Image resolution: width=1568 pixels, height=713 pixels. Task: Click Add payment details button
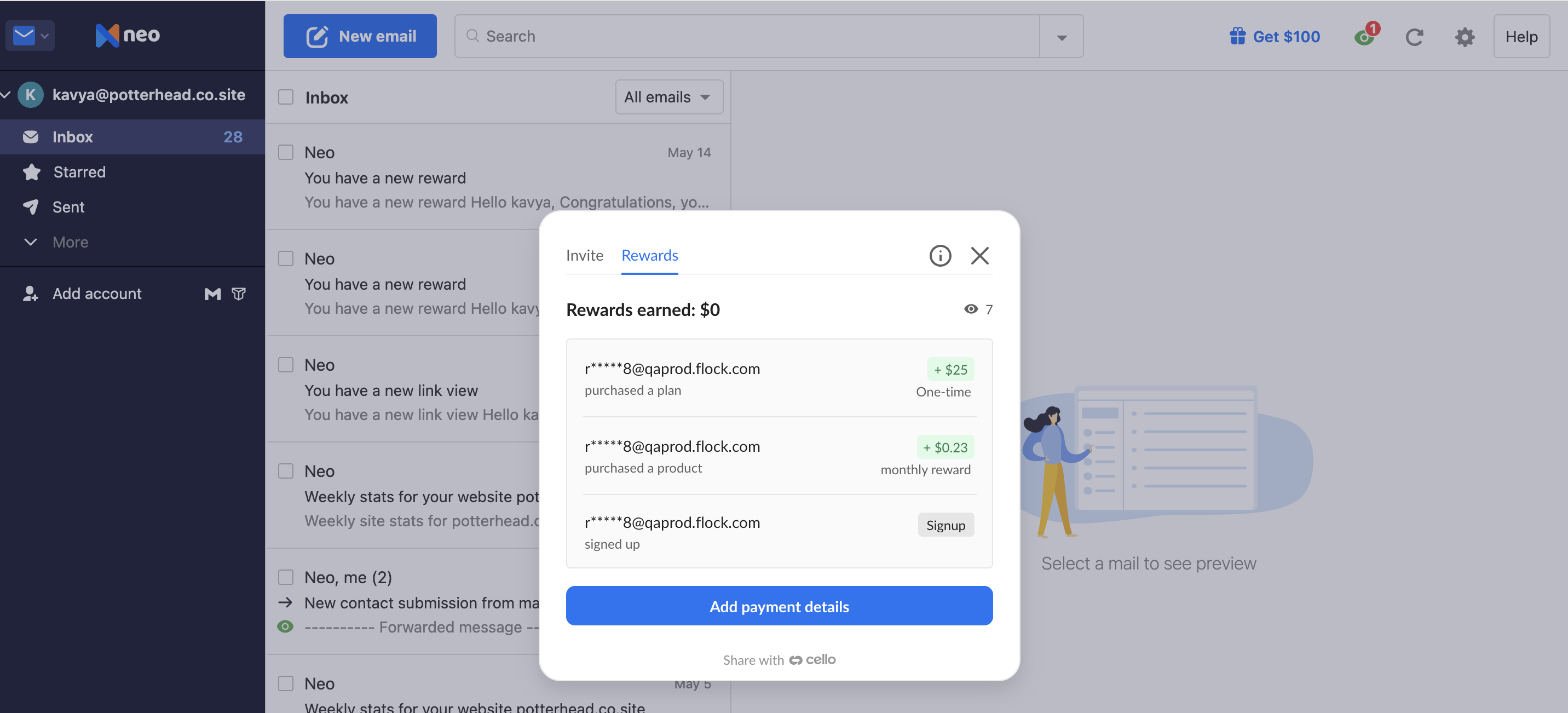click(x=779, y=606)
